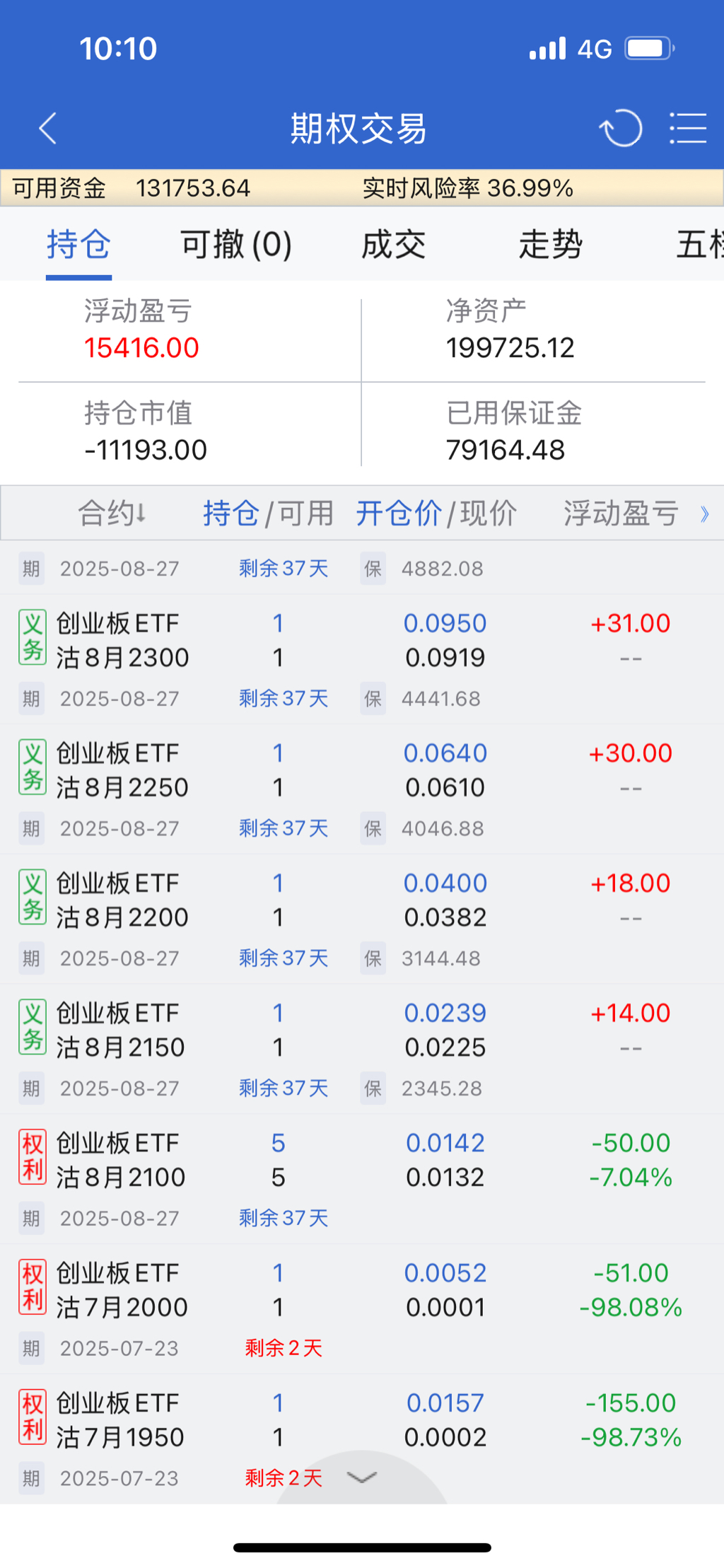Image resolution: width=724 pixels, height=1568 pixels.
Task: Toggle 持仓 column header display
Action: pos(230,513)
